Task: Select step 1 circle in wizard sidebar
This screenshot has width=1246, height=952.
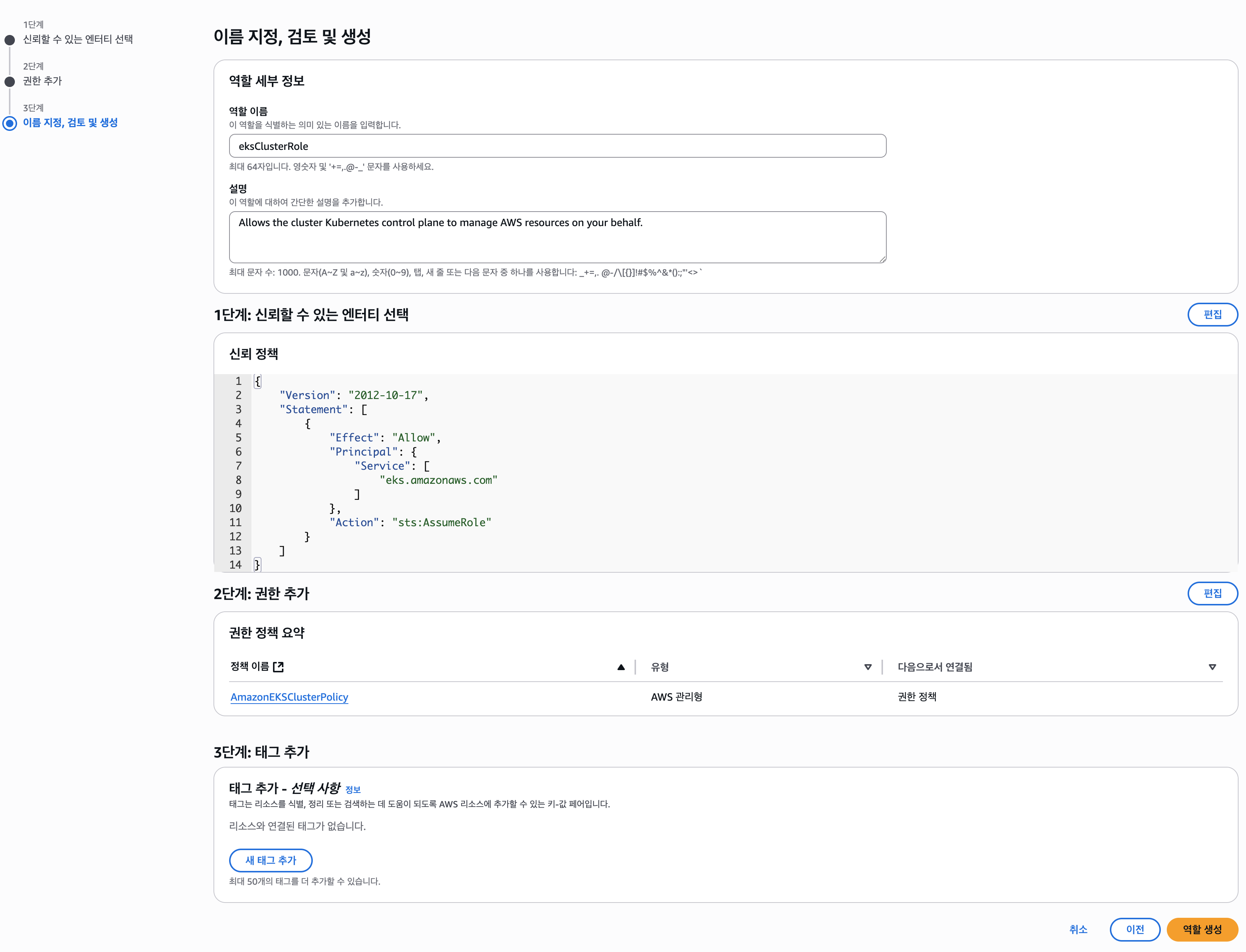Action: [x=10, y=40]
